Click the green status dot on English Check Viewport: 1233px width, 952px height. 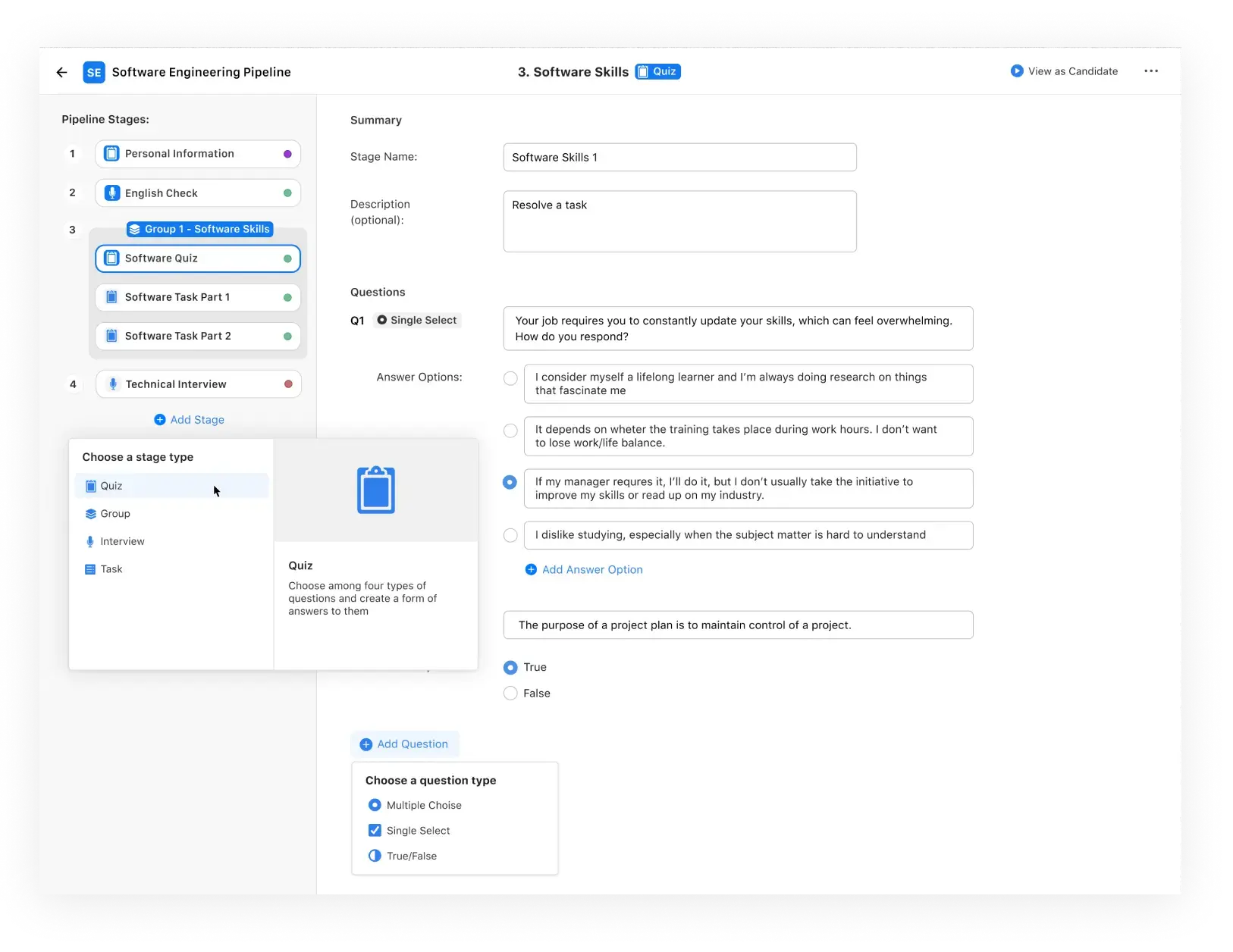(287, 193)
